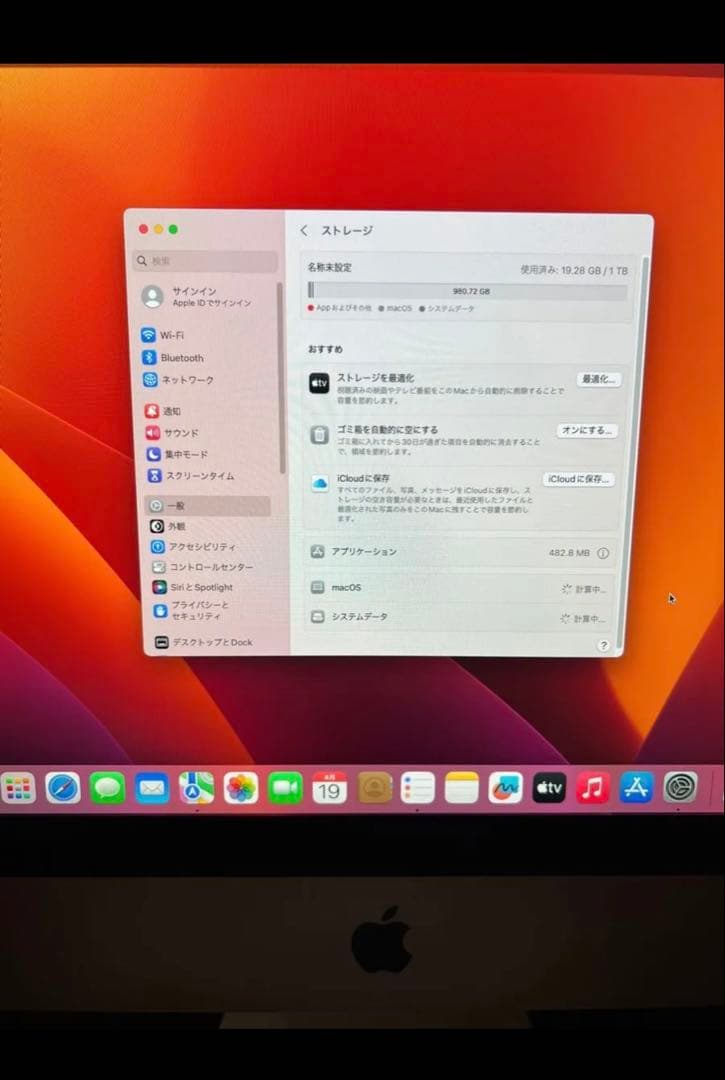Launch Safari from the Dock
Screen dimensions: 725x1080
(x=63, y=788)
